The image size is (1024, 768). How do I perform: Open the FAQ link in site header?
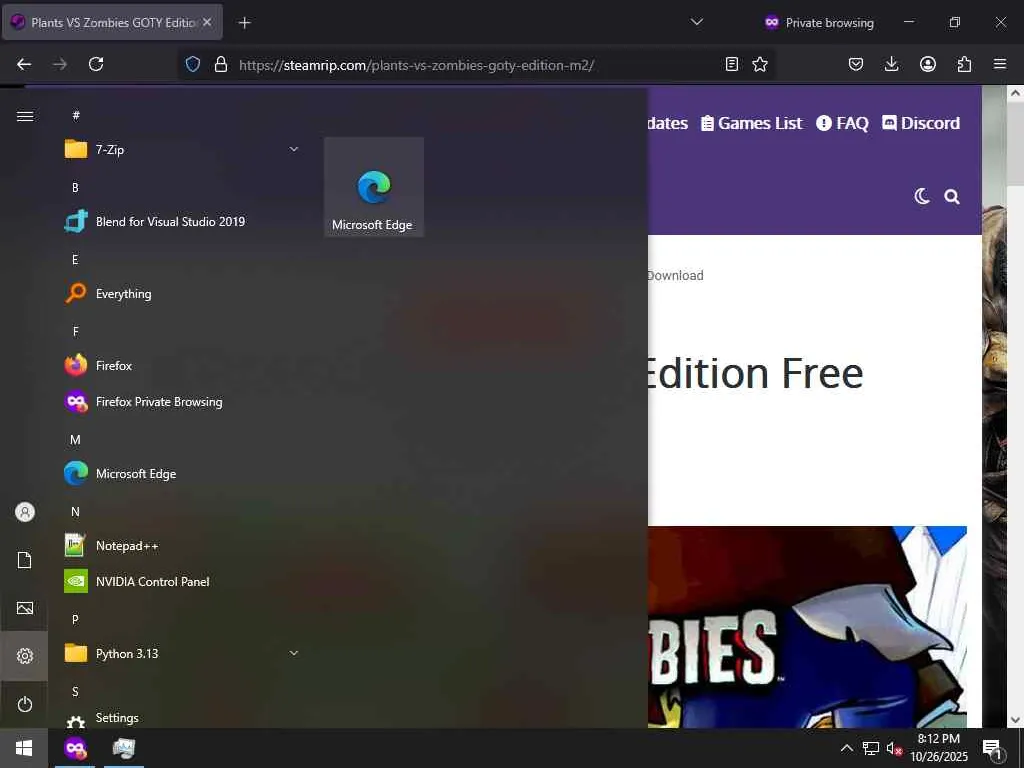[x=842, y=123]
